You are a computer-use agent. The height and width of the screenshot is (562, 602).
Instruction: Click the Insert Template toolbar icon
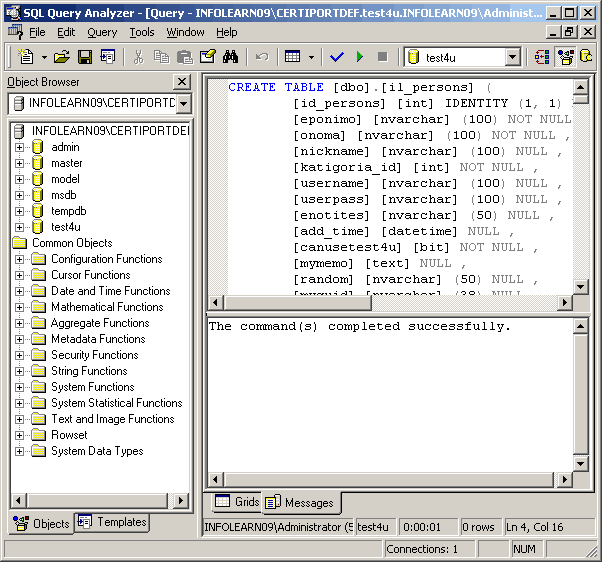108,57
